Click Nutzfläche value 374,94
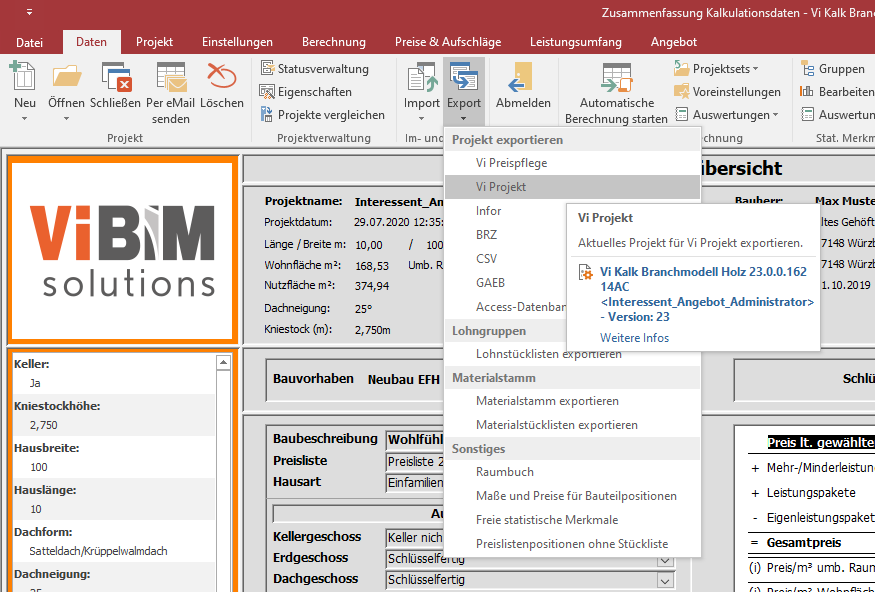 click(372, 286)
